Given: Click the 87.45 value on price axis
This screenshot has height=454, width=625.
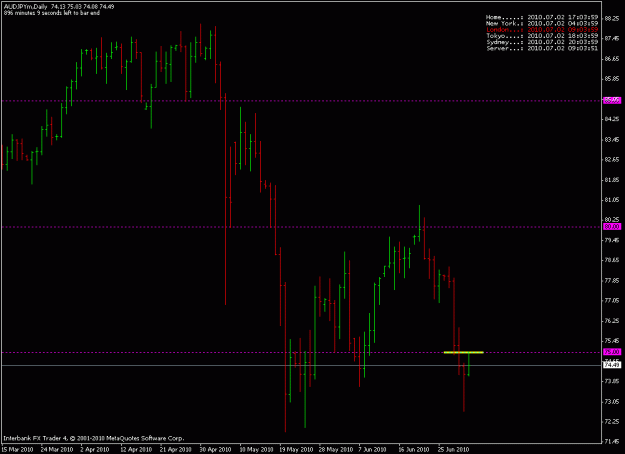Looking at the screenshot, I should click(x=612, y=38).
